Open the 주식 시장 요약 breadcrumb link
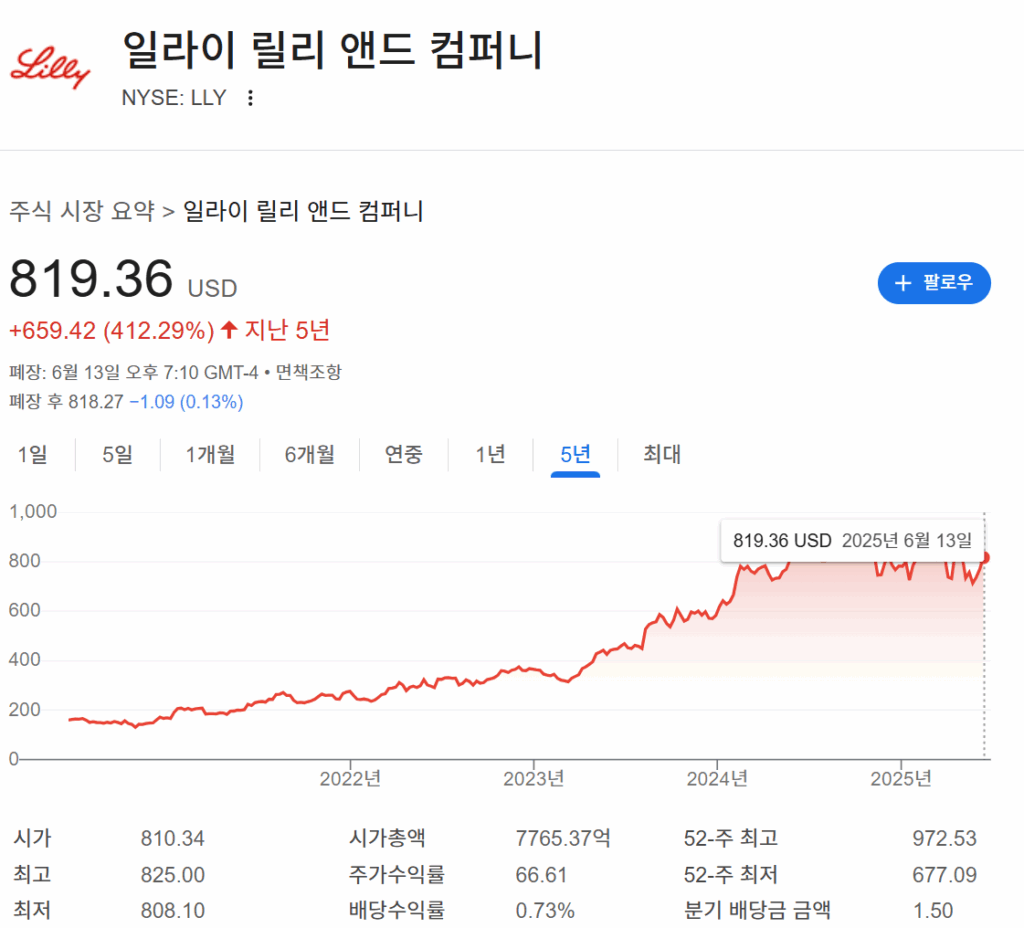This screenshot has width=1024, height=928. click(x=82, y=211)
